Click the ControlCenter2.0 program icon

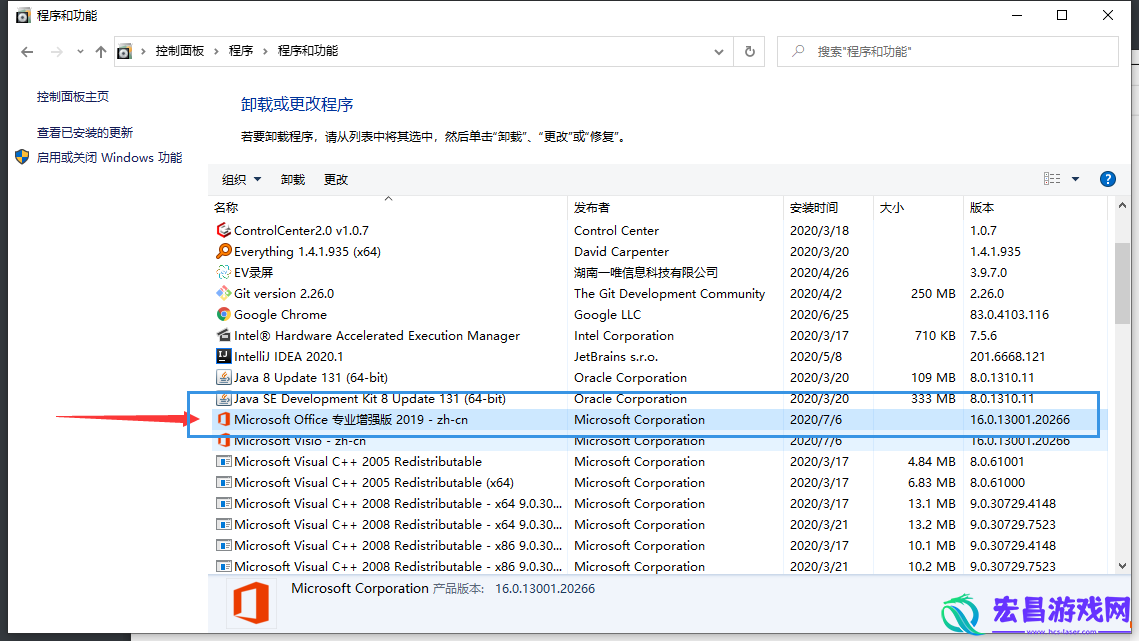click(x=224, y=230)
